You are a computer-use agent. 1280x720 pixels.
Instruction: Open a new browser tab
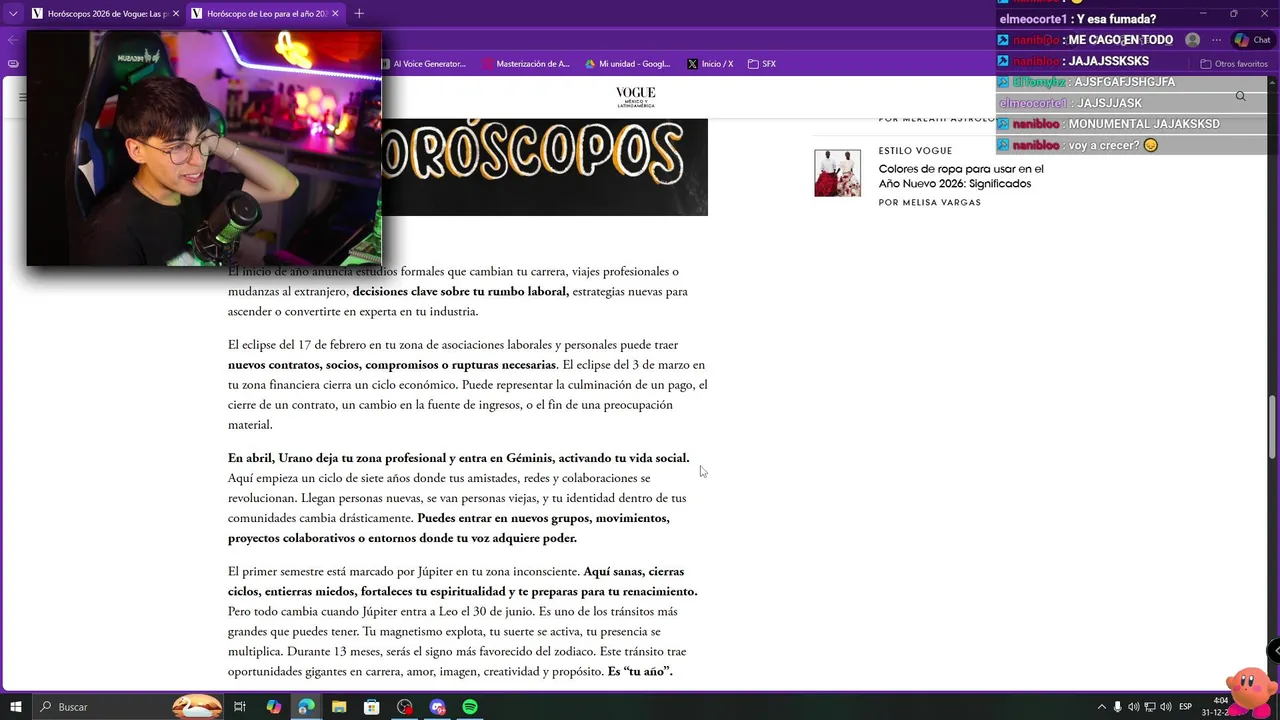[359, 13]
